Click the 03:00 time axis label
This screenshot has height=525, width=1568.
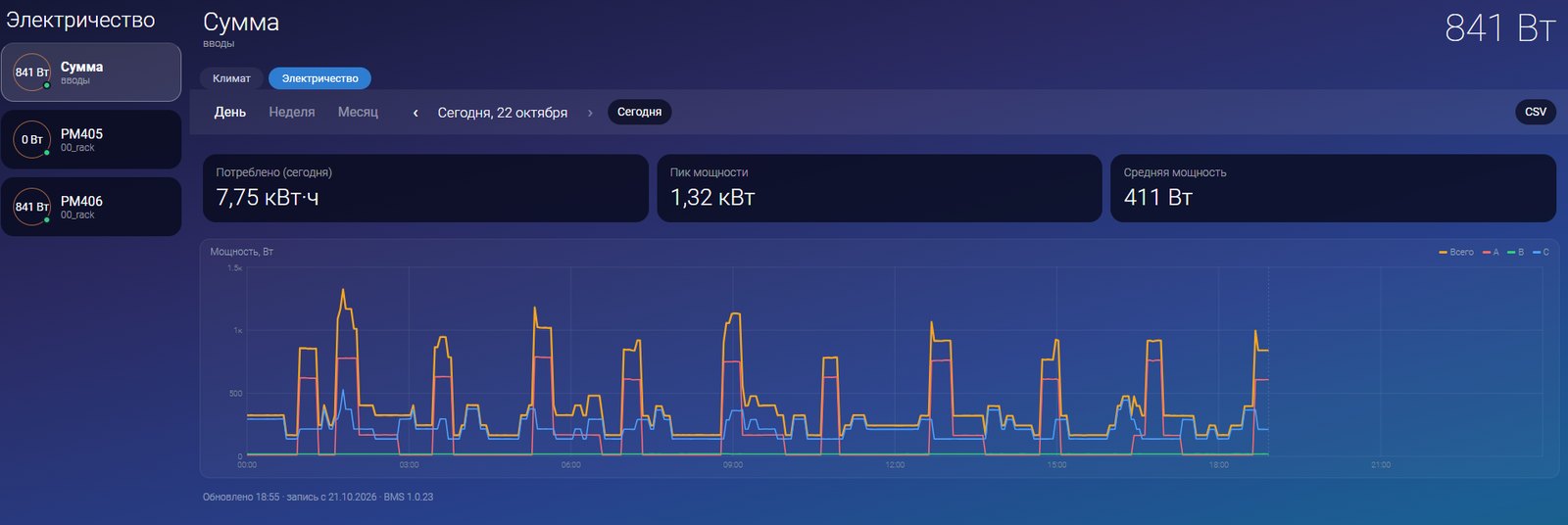pyautogui.click(x=410, y=465)
